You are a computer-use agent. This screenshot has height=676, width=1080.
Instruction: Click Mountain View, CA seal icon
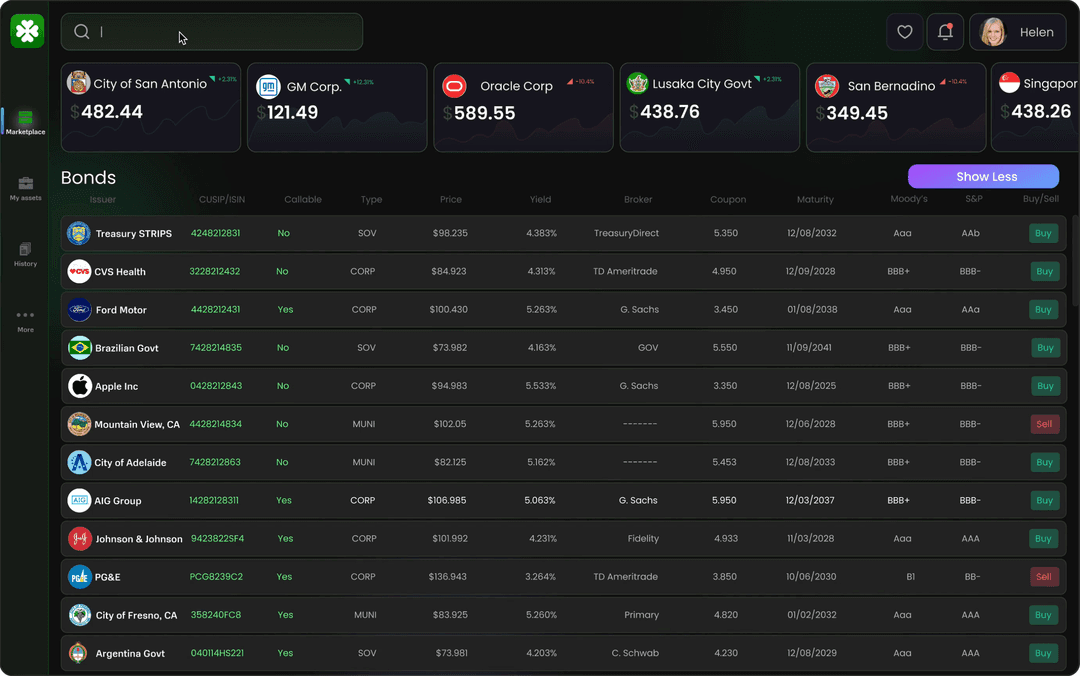pyautogui.click(x=79, y=424)
